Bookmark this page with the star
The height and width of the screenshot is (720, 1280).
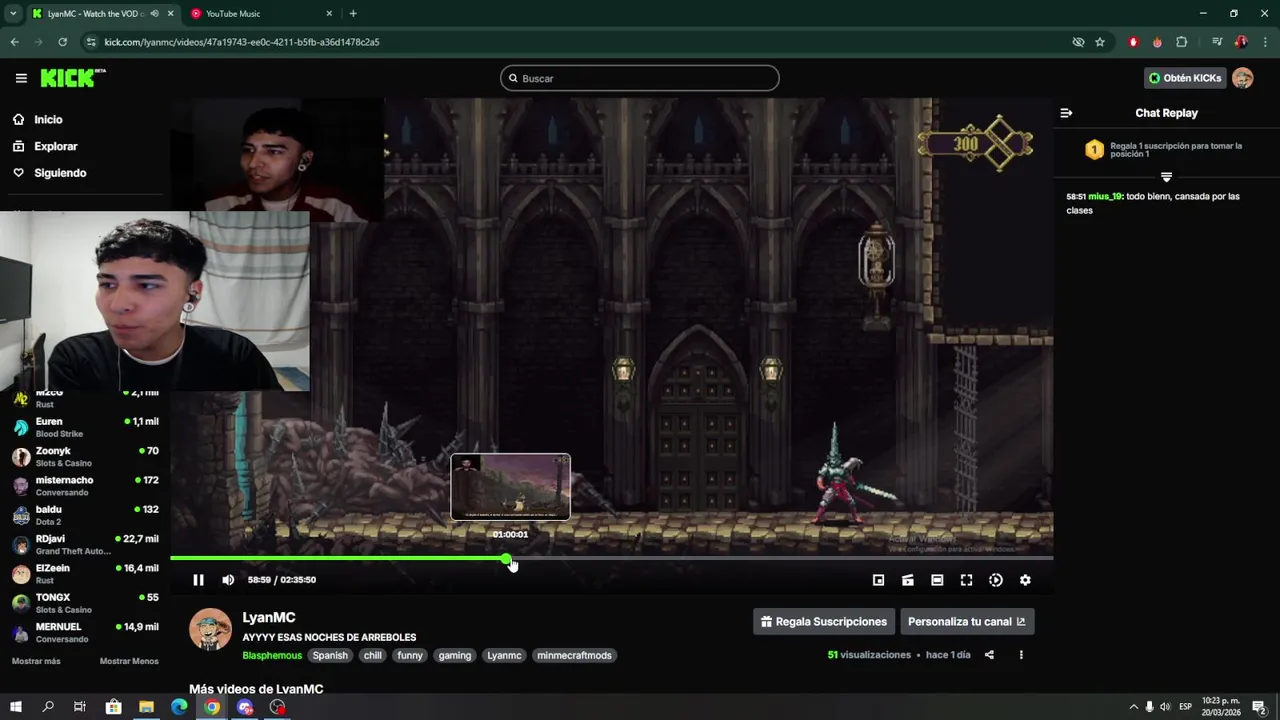[x=1100, y=42]
